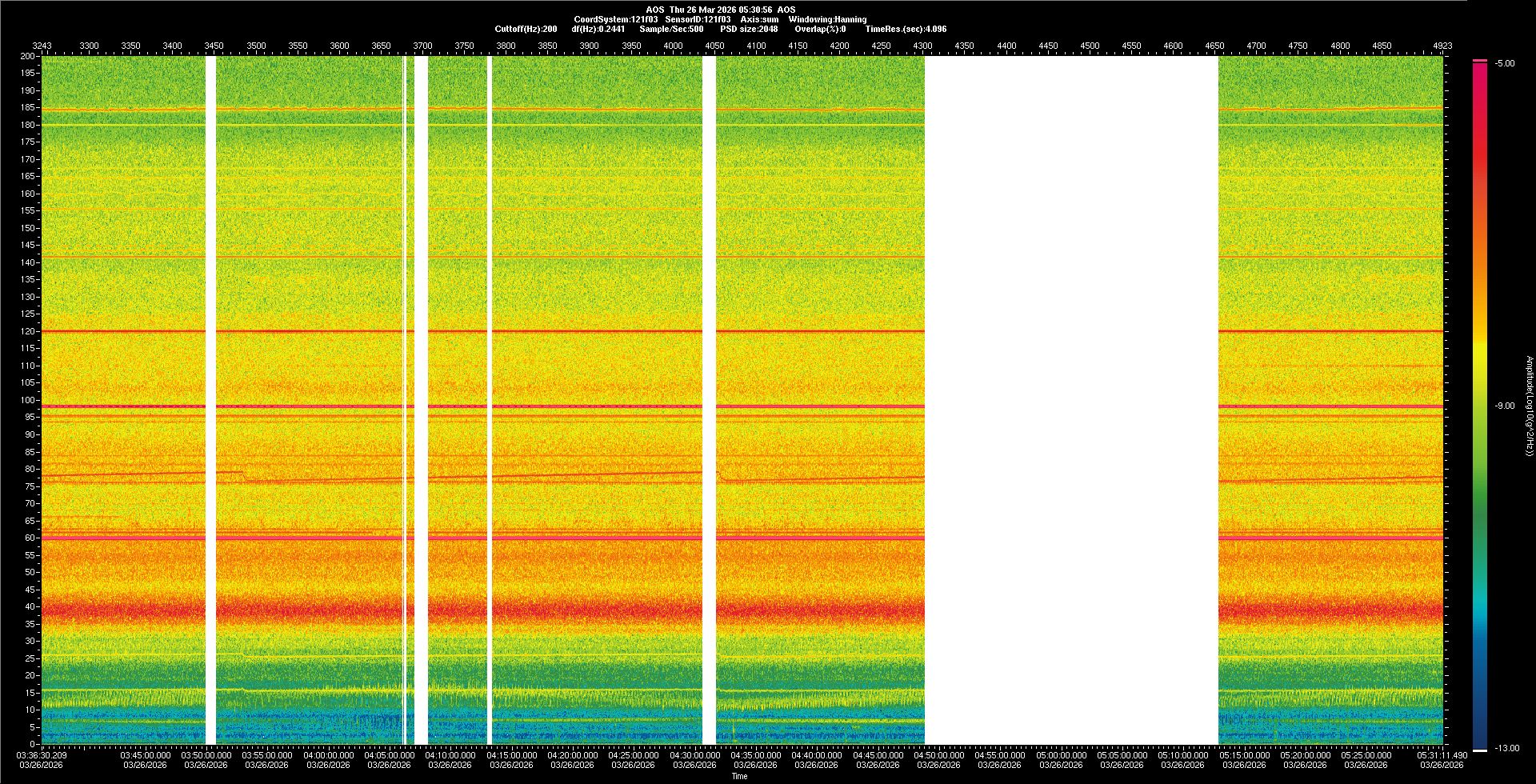
Task: Select the white gap just after 04:30:00
Action: click(709, 400)
